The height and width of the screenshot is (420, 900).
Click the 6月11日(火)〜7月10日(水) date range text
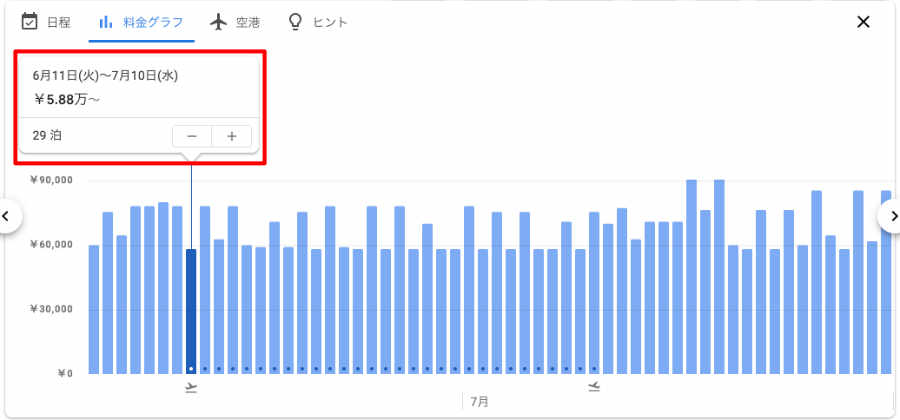[105, 76]
